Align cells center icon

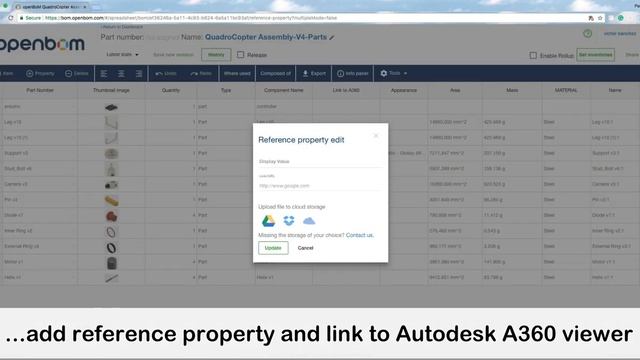pos(121,73)
